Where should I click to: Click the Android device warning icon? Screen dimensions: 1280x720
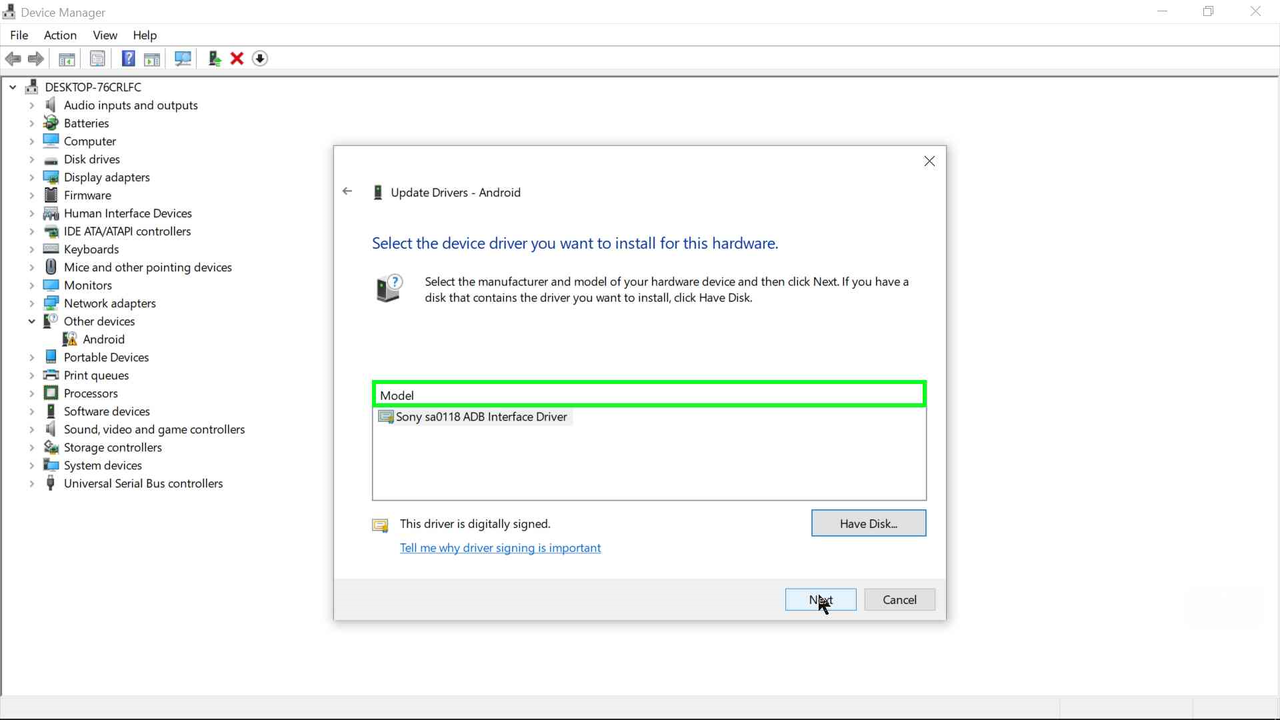pyautogui.click(x=70, y=339)
